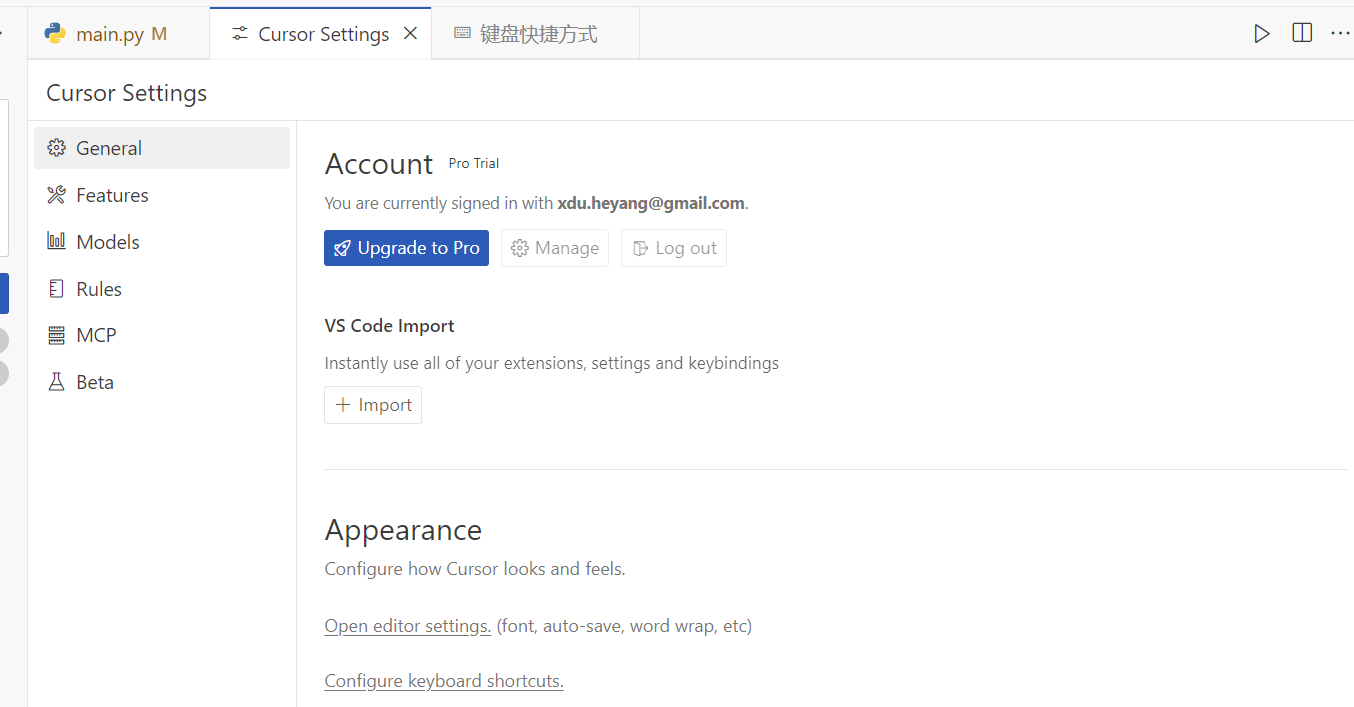
Task: Click the Rules notebook icon
Action: tap(57, 289)
